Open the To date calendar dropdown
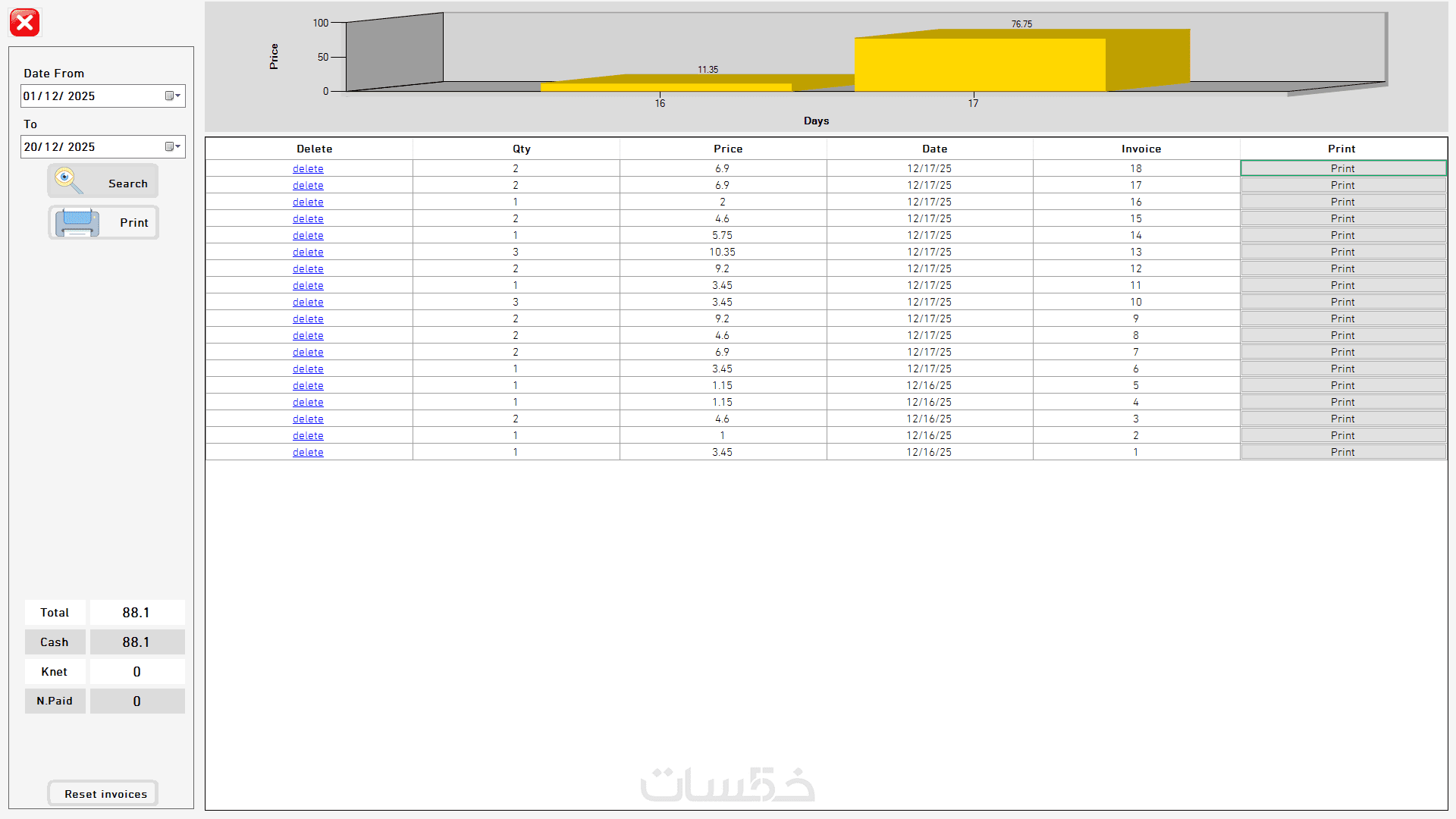This screenshot has height=819, width=1456. pos(173,146)
